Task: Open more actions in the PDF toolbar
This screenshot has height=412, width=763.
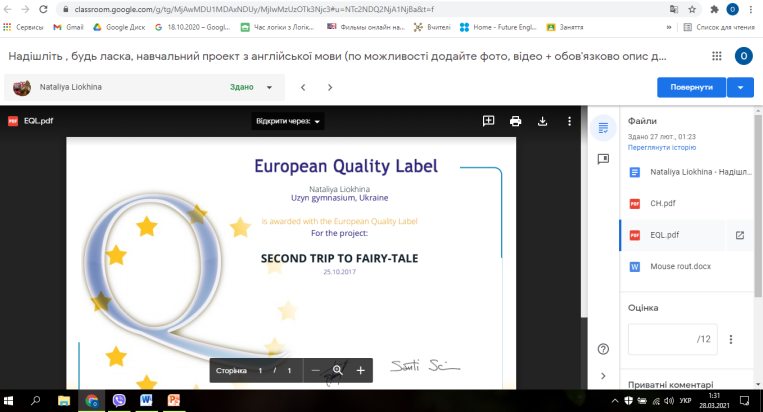Action: click(x=569, y=121)
